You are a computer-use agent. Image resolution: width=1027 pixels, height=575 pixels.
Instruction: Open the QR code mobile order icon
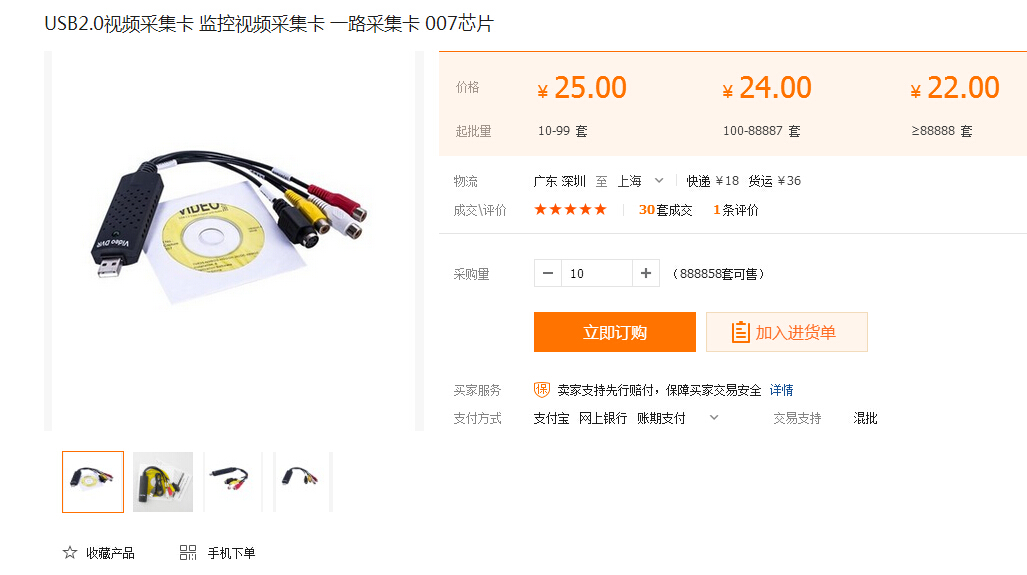pos(188,553)
